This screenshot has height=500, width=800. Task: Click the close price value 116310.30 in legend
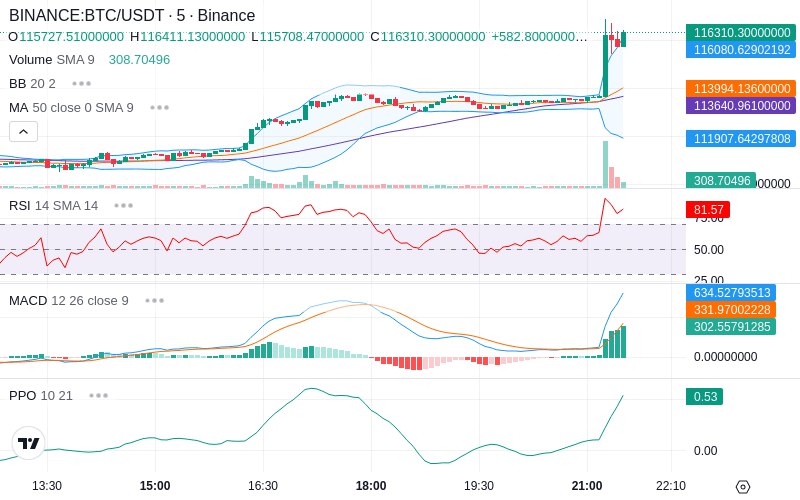(433, 37)
